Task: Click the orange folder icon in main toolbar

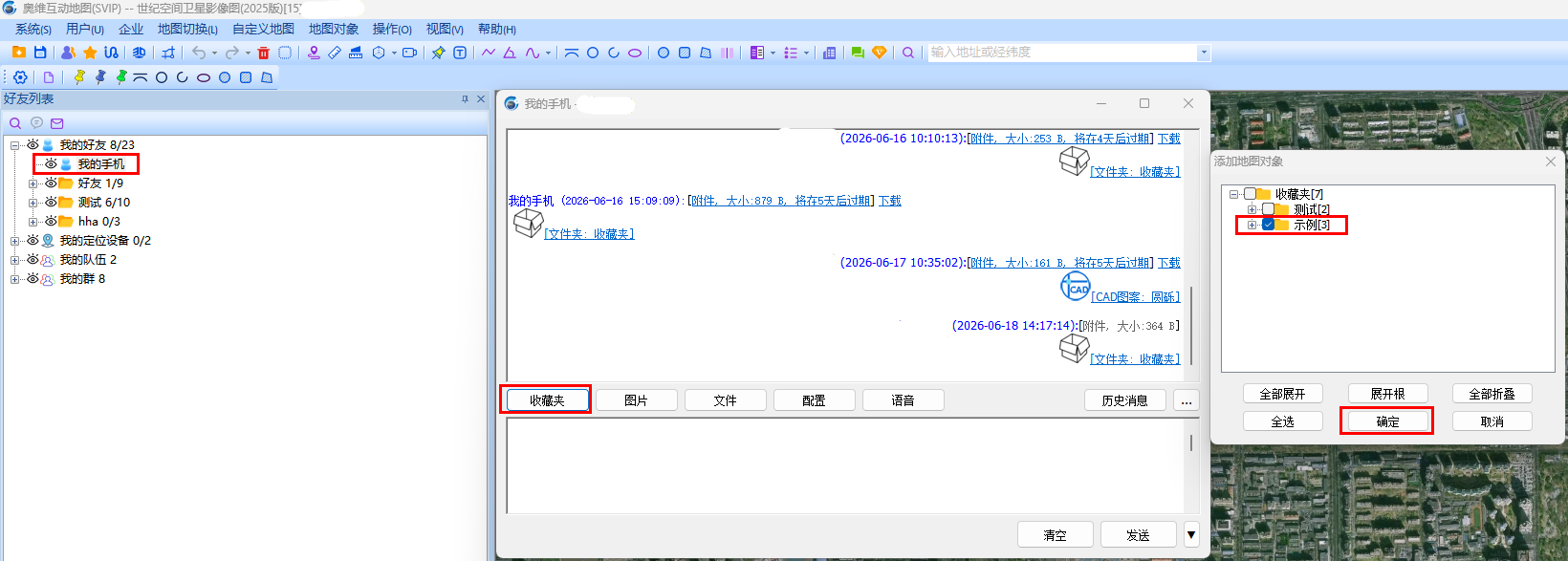Action: point(19,53)
